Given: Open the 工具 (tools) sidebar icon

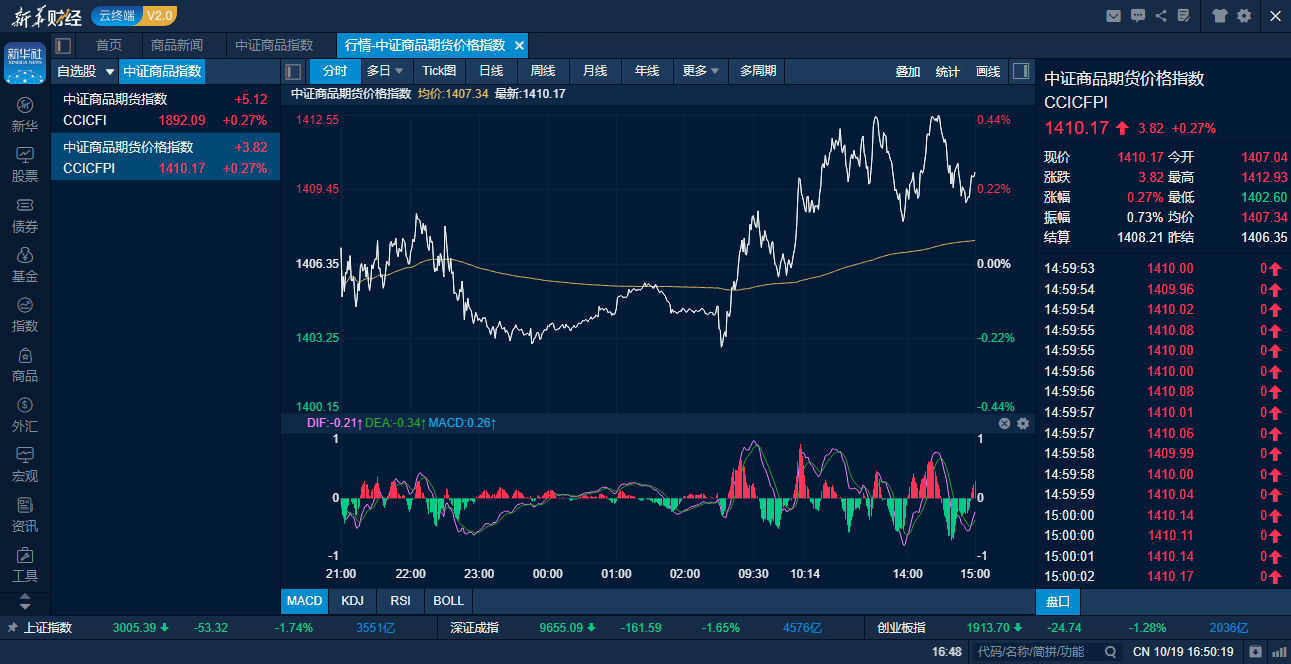Looking at the screenshot, I should (25, 564).
